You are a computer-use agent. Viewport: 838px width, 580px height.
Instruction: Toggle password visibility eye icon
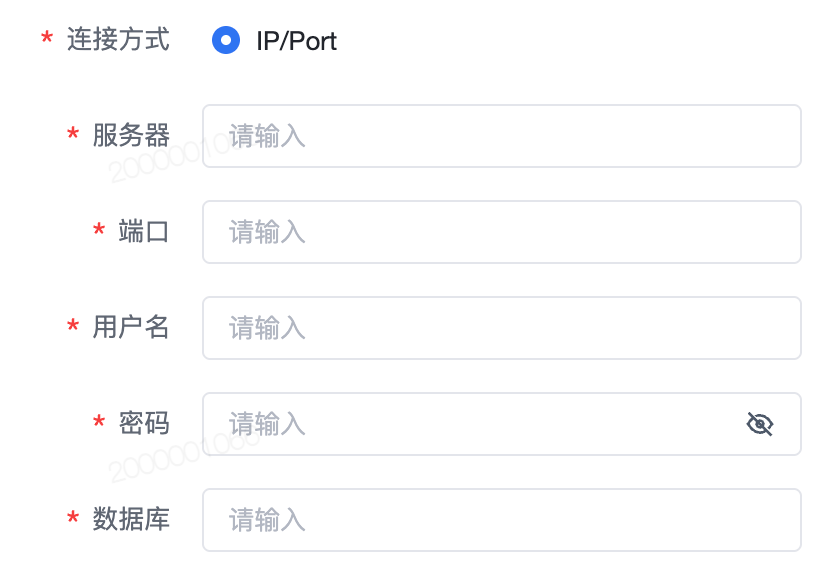759,424
